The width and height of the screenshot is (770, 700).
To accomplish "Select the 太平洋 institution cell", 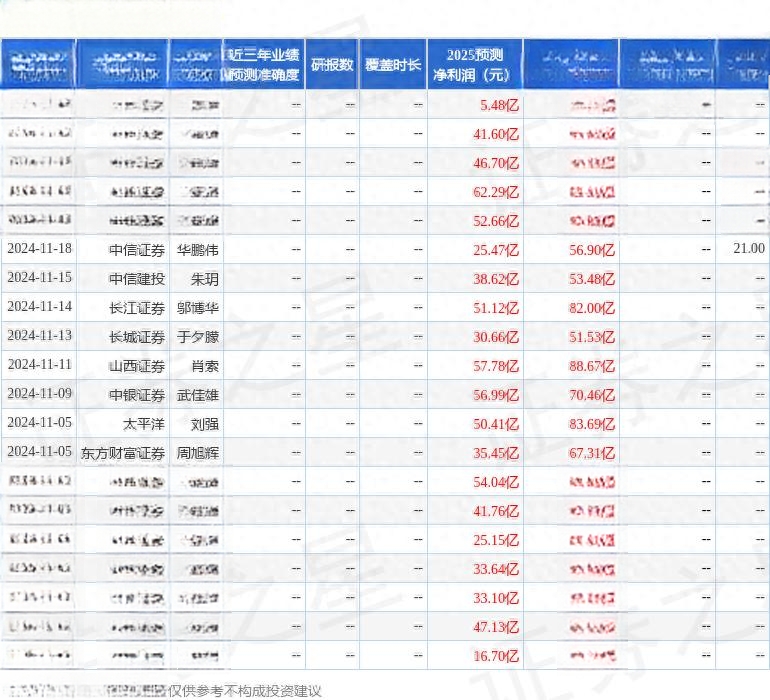I will [144, 424].
